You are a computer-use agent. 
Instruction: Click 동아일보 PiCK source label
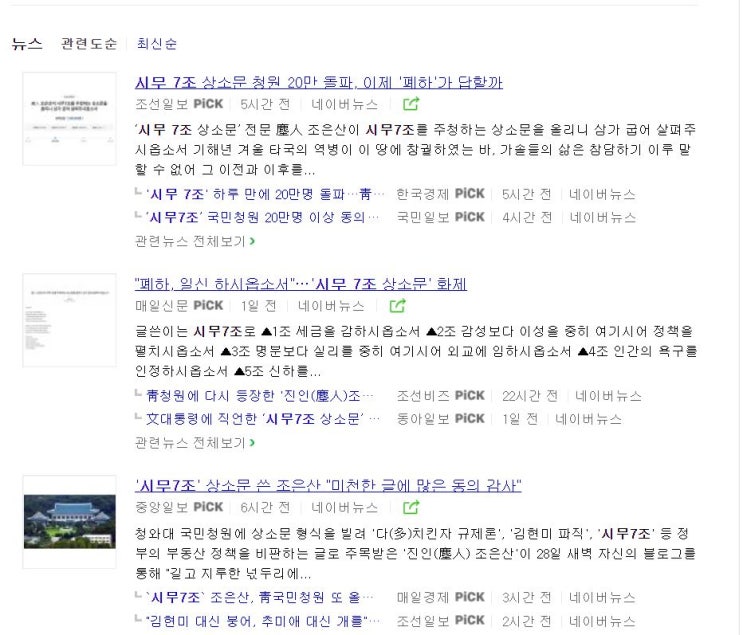(441, 419)
